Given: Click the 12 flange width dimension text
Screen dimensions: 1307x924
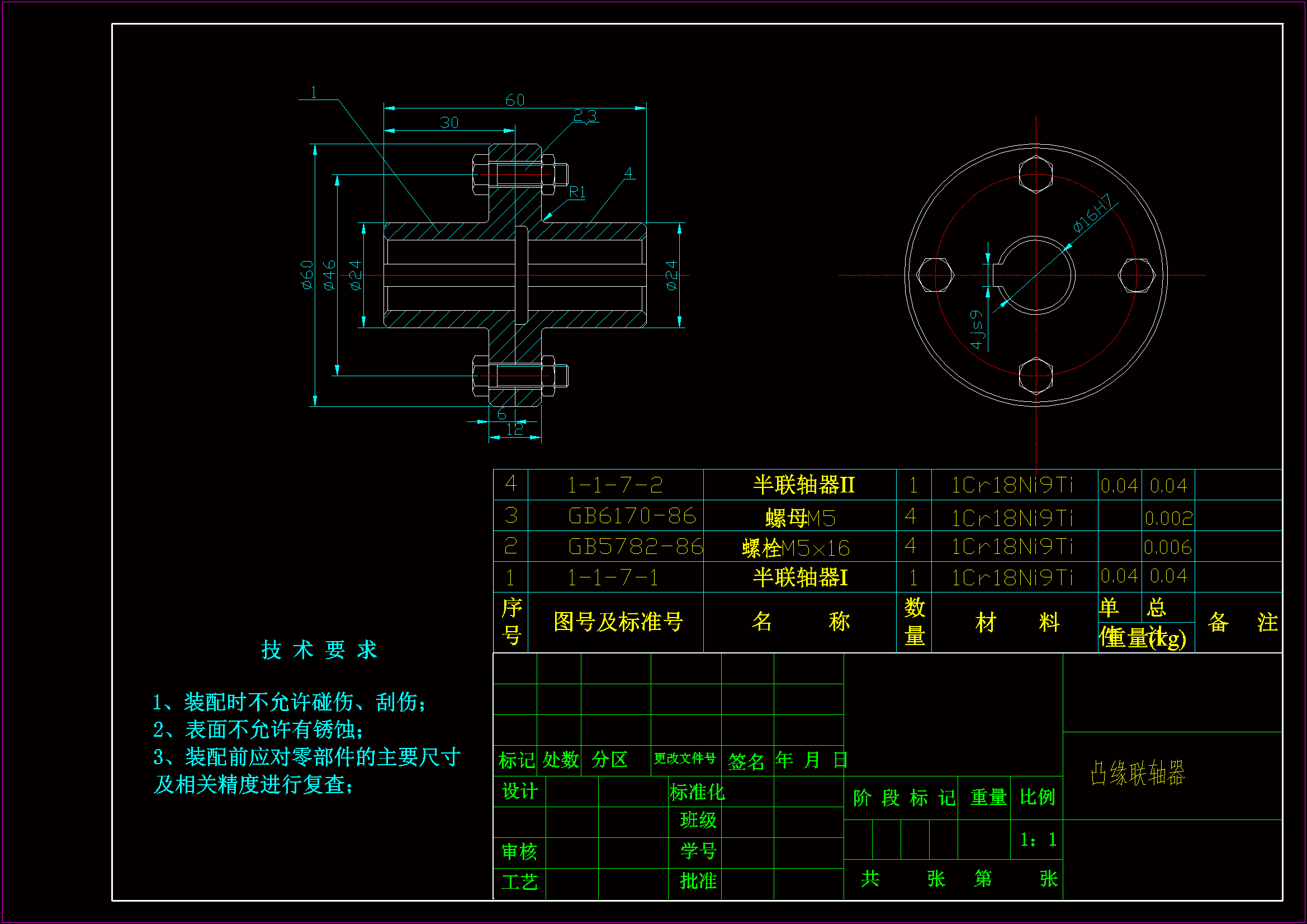Looking at the screenshot, I should pos(514,429).
